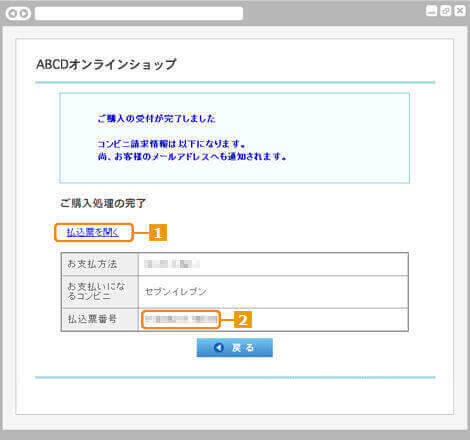Click the browser back arrow icon
This screenshot has height=440, width=470.
coord(13,14)
